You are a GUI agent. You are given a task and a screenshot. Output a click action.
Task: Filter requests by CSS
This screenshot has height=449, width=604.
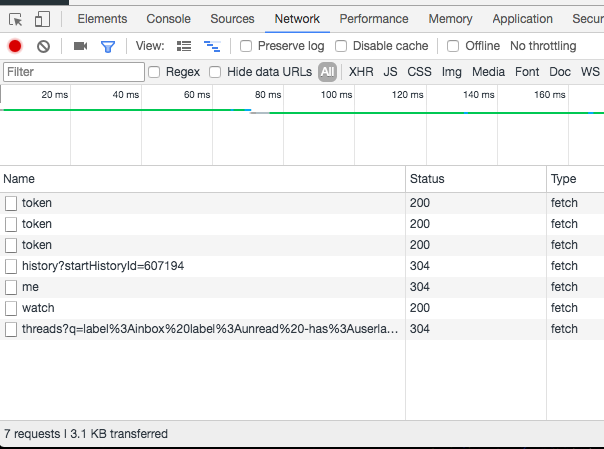coord(419,72)
